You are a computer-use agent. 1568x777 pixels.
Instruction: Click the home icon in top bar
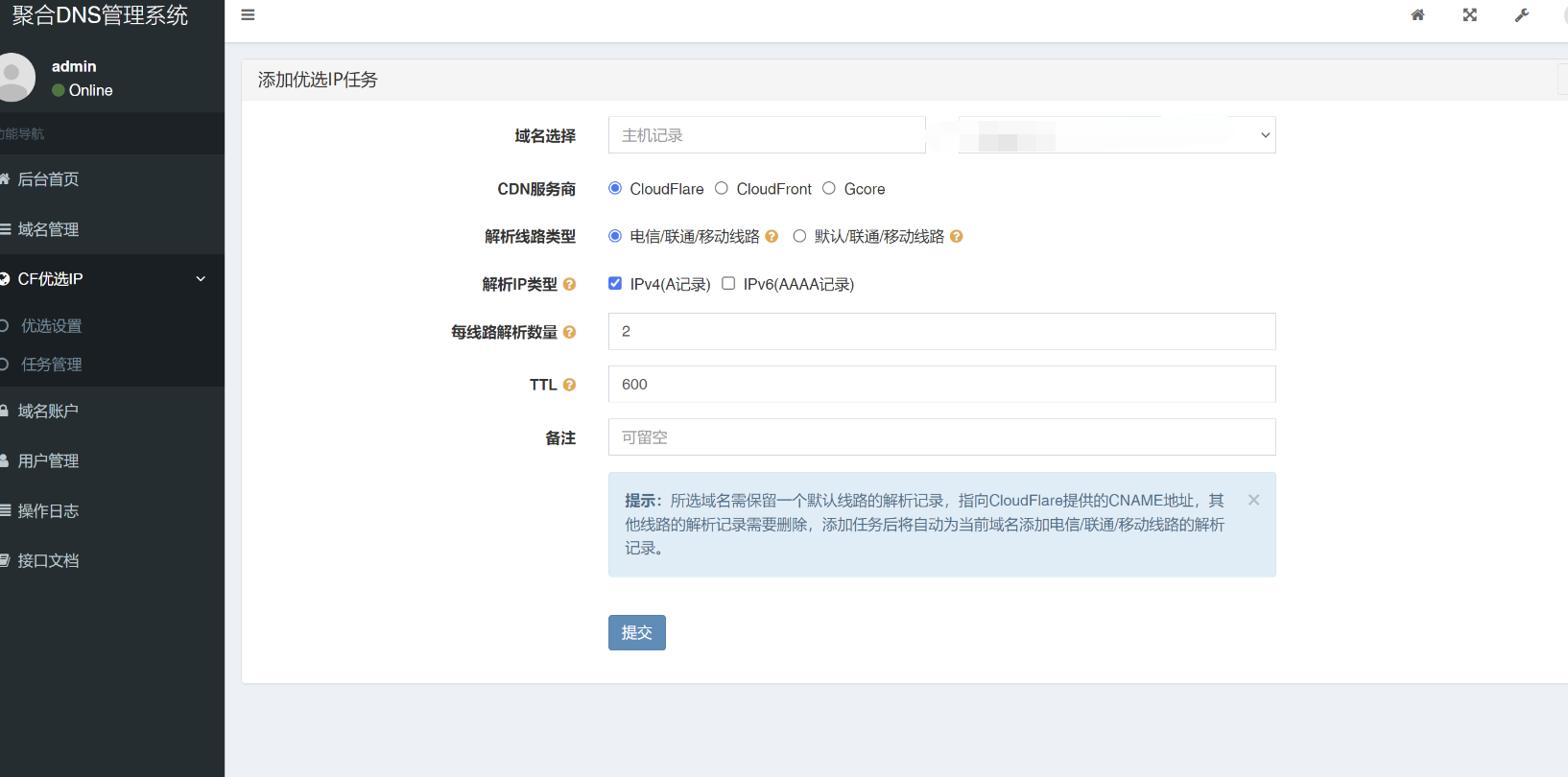click(1417, 15)
